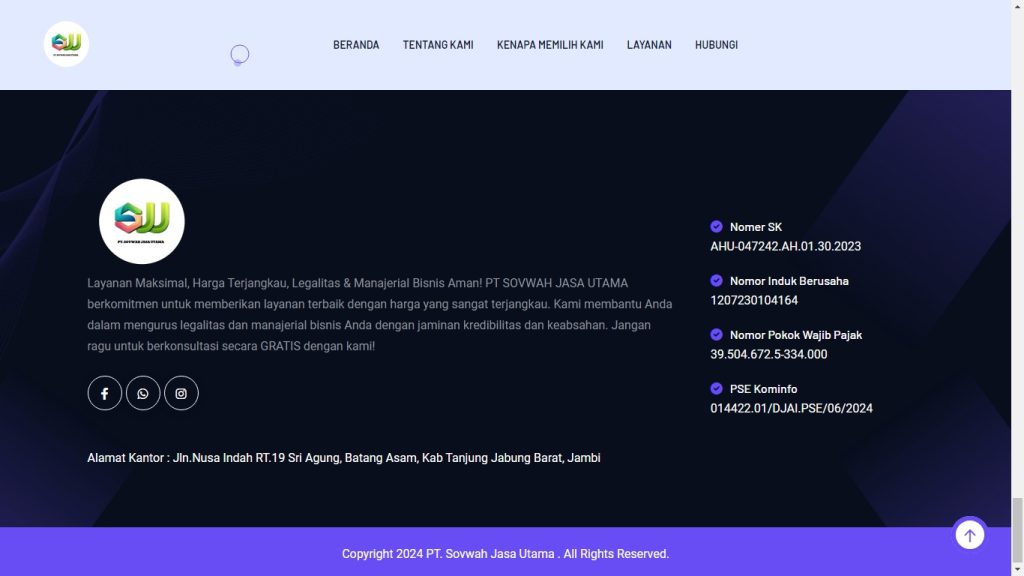The image size is (1024, 576).
Task: Click the PSE Kominfo registration number
Action: pos(791,408)
